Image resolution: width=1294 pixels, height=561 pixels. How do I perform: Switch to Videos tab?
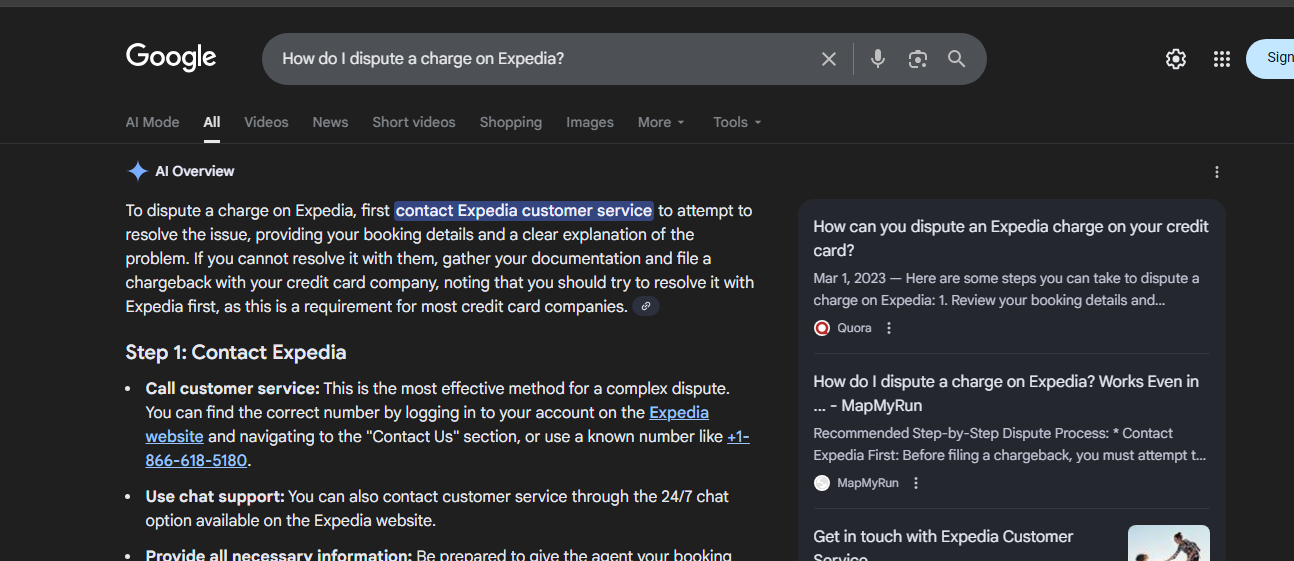point(266,122)
